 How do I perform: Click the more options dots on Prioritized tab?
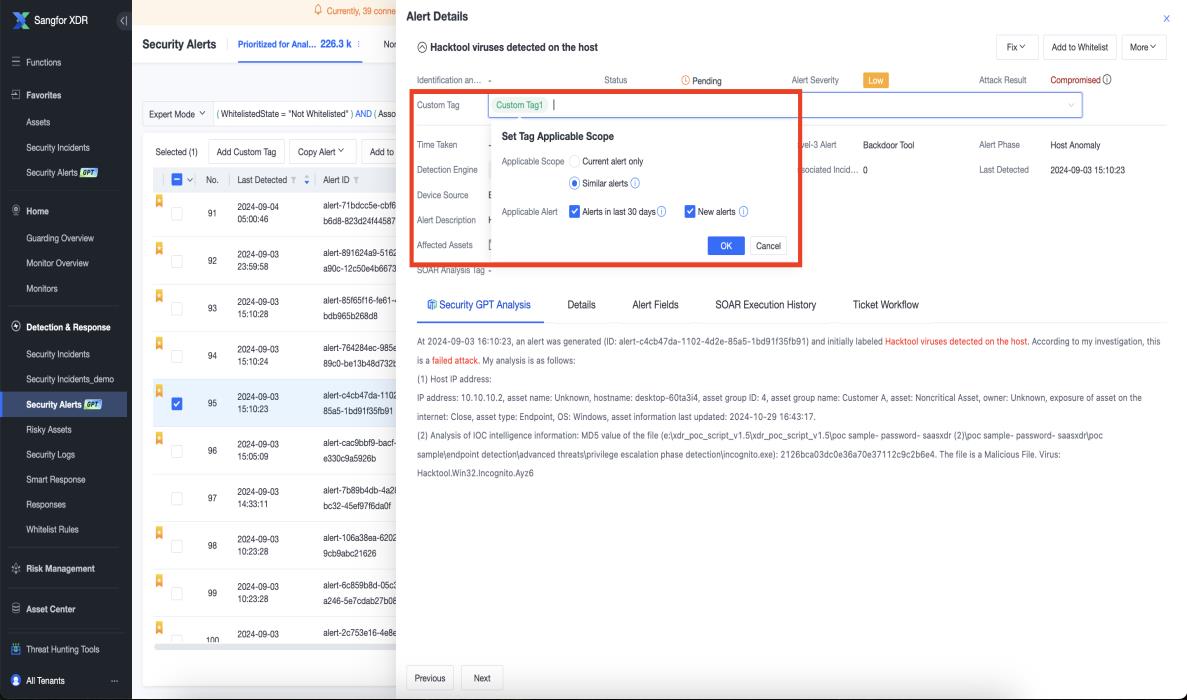(x=359, y=44)
